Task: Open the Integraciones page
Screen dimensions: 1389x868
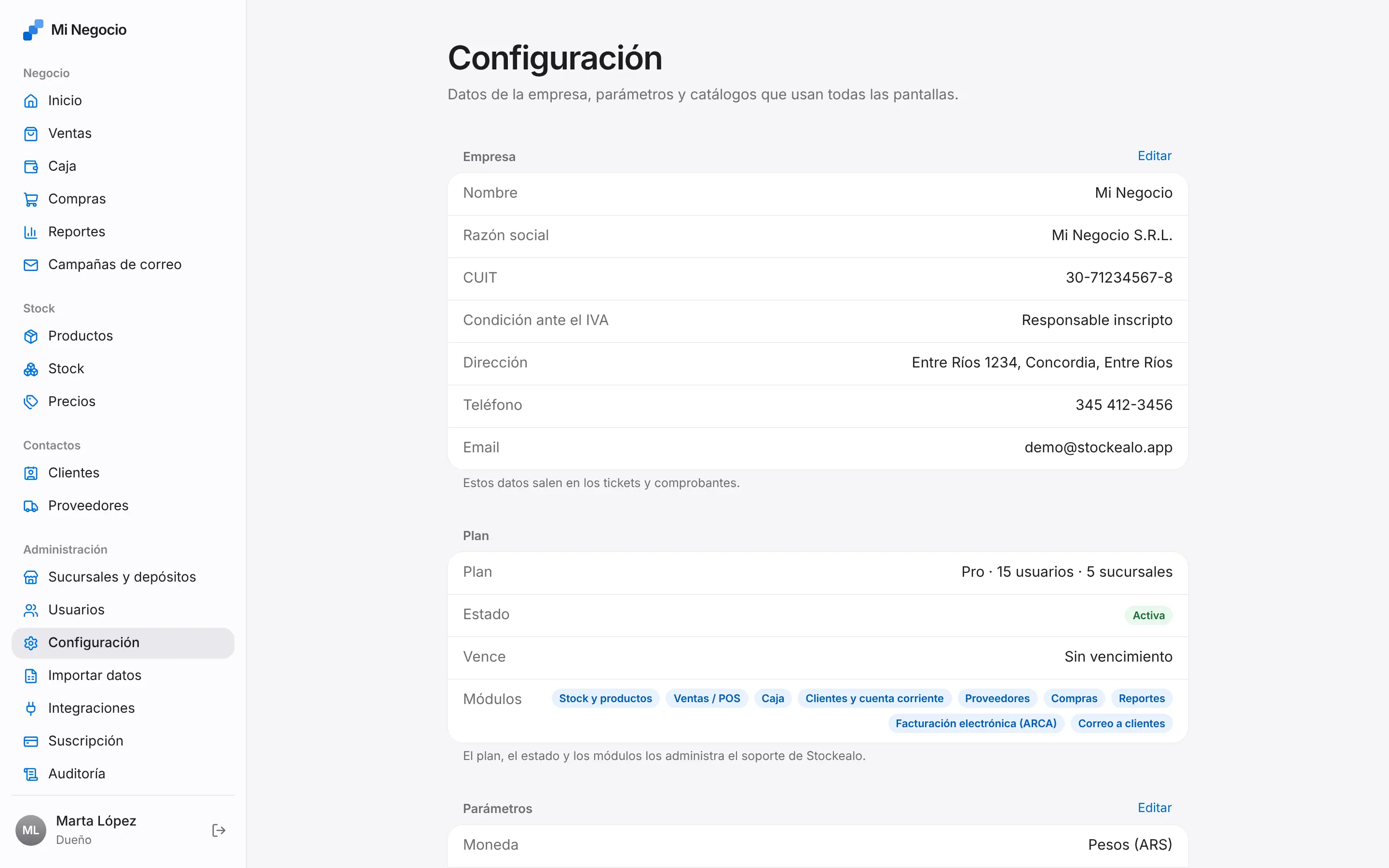Action: coord(123,708)
